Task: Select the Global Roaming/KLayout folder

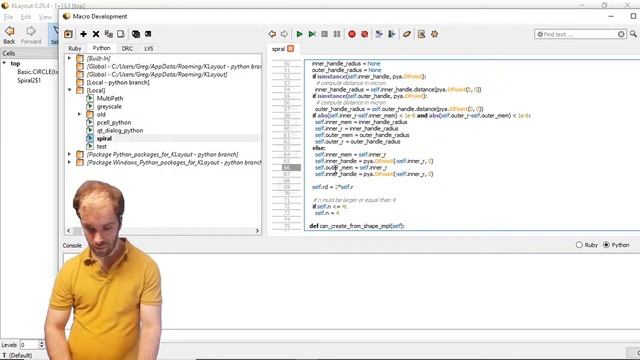Action: (x=157, y=74)
